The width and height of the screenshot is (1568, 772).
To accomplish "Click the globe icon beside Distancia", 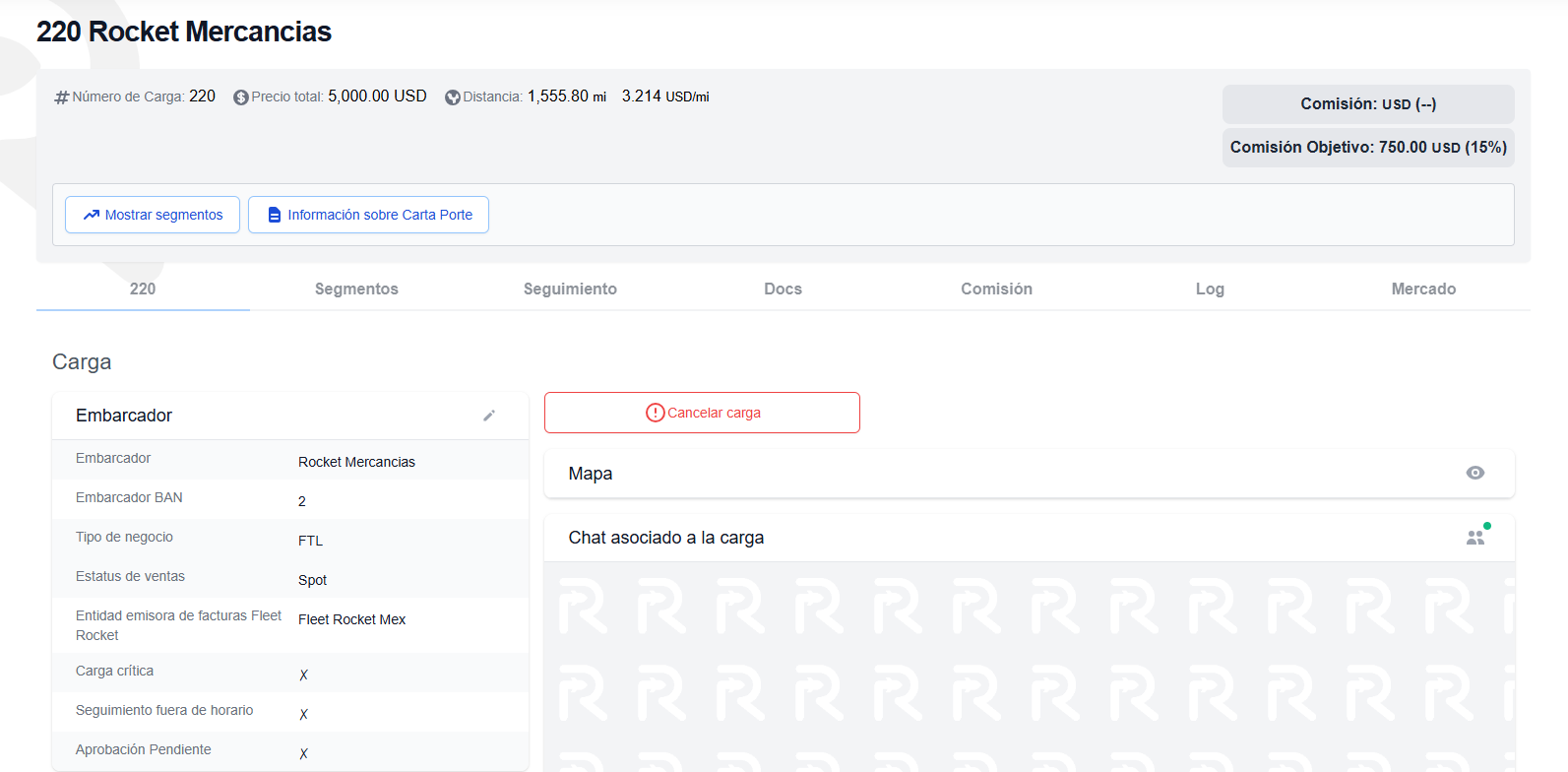I will click(453, 97).
